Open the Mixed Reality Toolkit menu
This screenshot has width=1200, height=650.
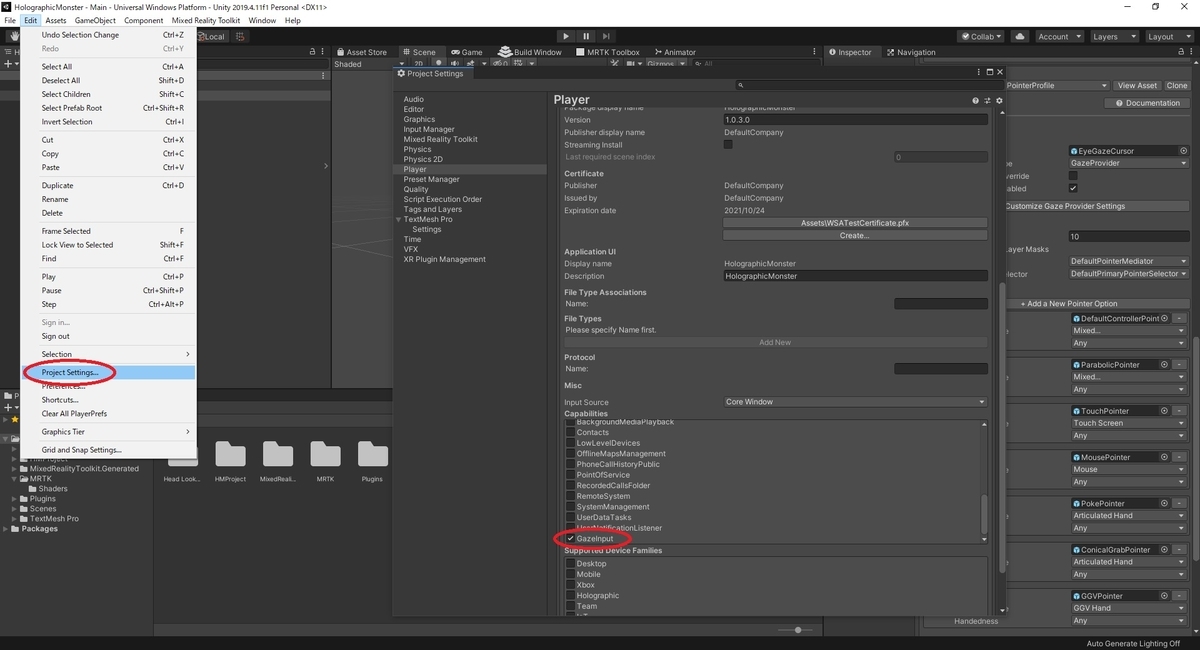[x=206, y=20]
